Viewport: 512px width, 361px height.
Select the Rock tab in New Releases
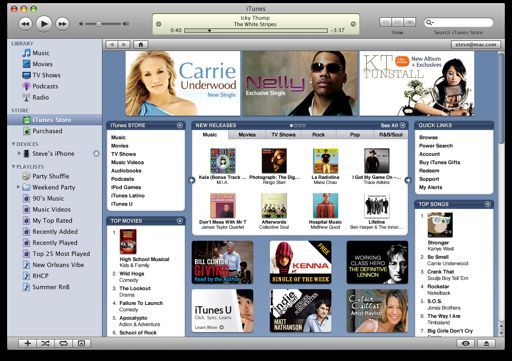pos(318,135)
